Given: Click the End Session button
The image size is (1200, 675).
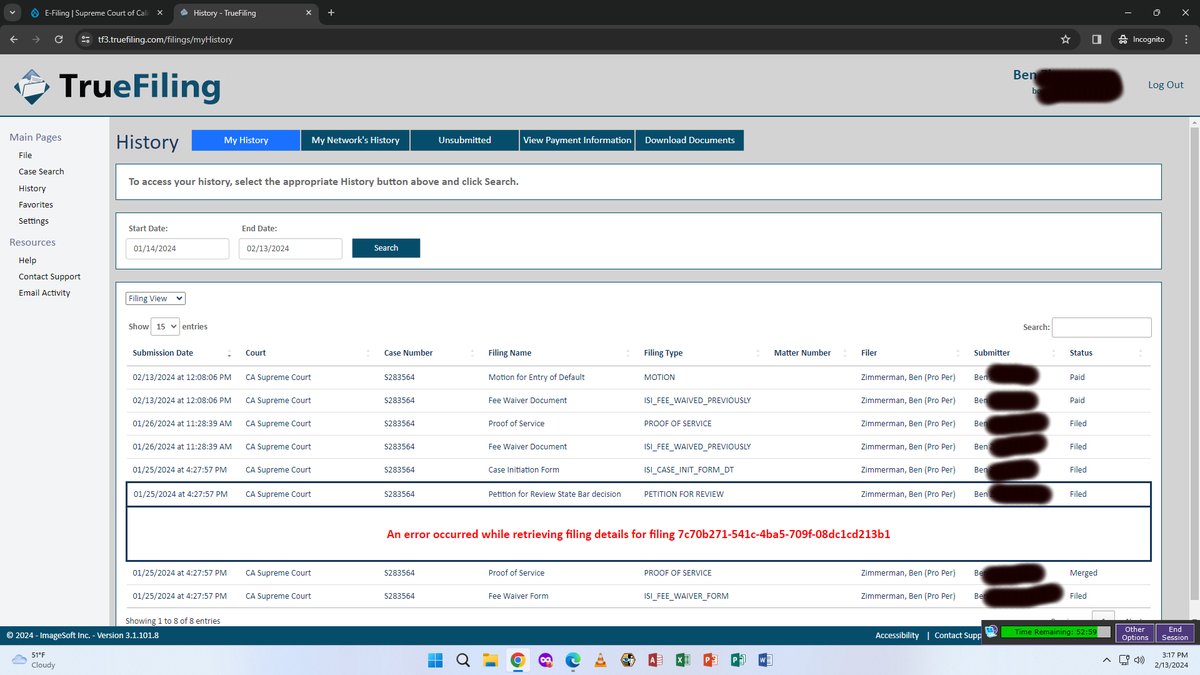Looking at the screenshot, I should point(1175,634).
